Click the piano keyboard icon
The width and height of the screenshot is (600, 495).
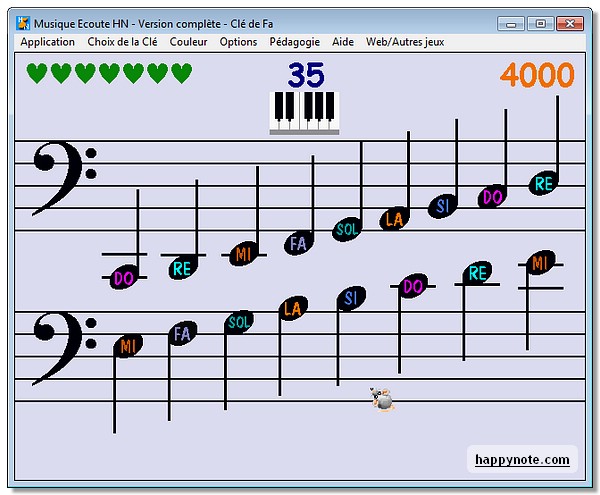[x=304, y=113]
